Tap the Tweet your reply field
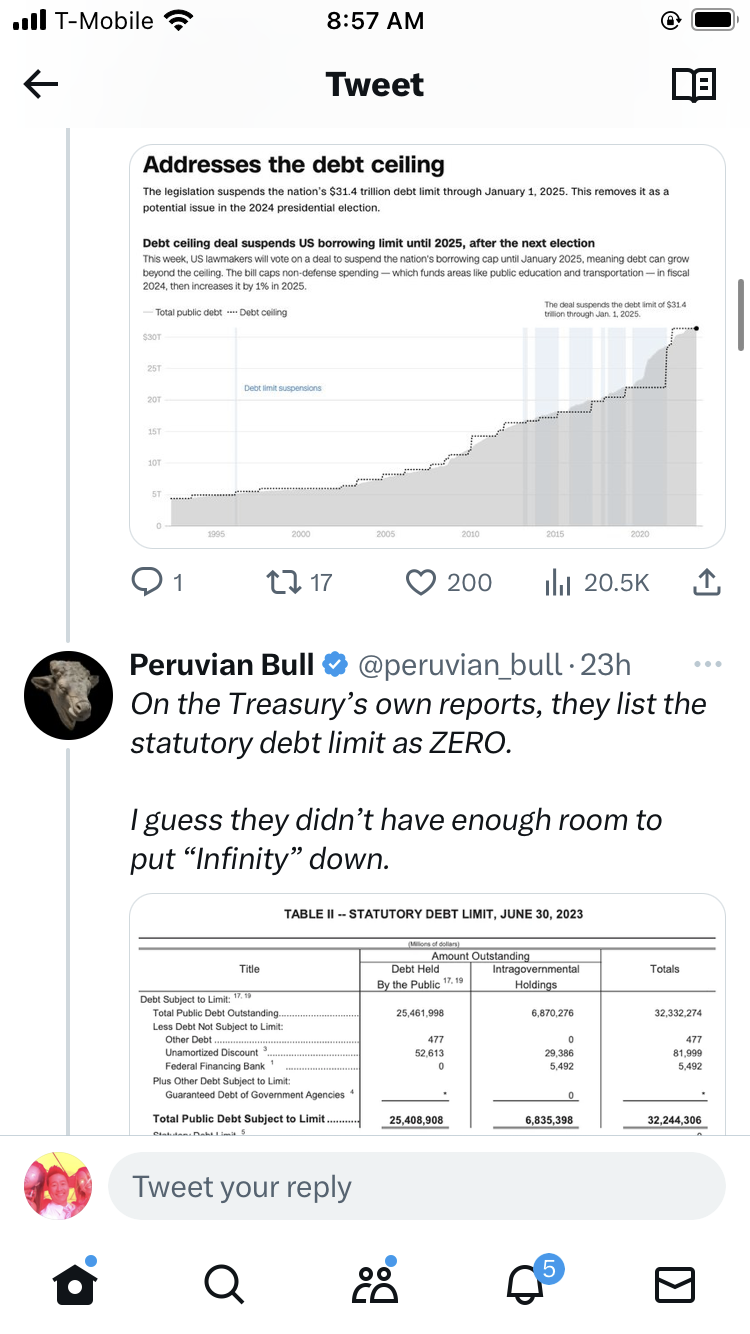The height and width of the screenshot is (1334, 750). [x=416, y=1187]
